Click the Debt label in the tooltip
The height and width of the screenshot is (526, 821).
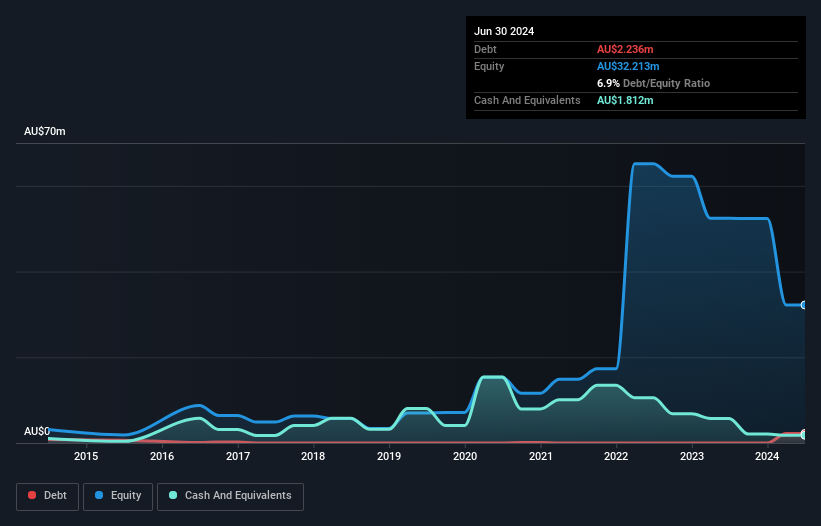(x=485, y=49)
